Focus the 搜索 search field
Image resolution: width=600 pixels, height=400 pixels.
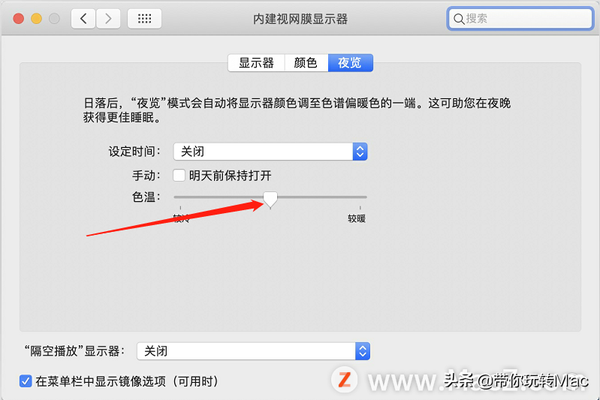point(520,18)
